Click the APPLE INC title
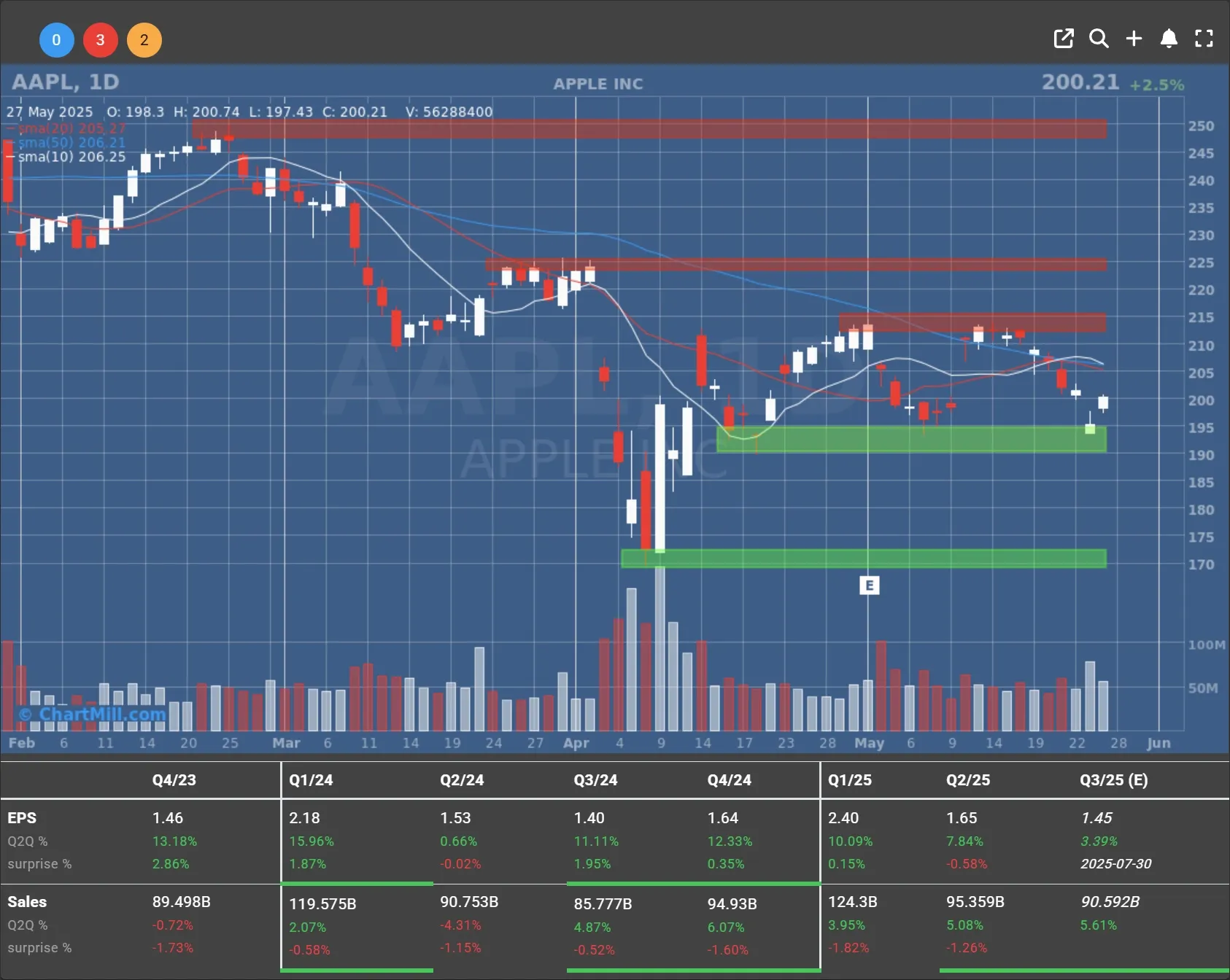 (598, 84)
